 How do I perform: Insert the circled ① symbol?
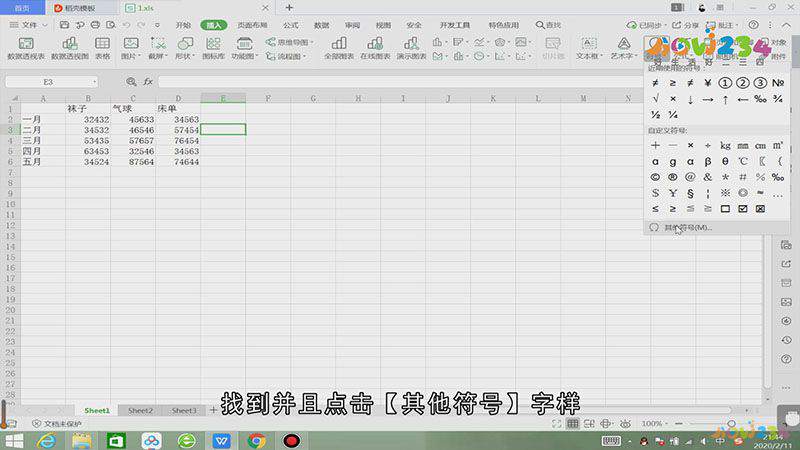(725, 83)
